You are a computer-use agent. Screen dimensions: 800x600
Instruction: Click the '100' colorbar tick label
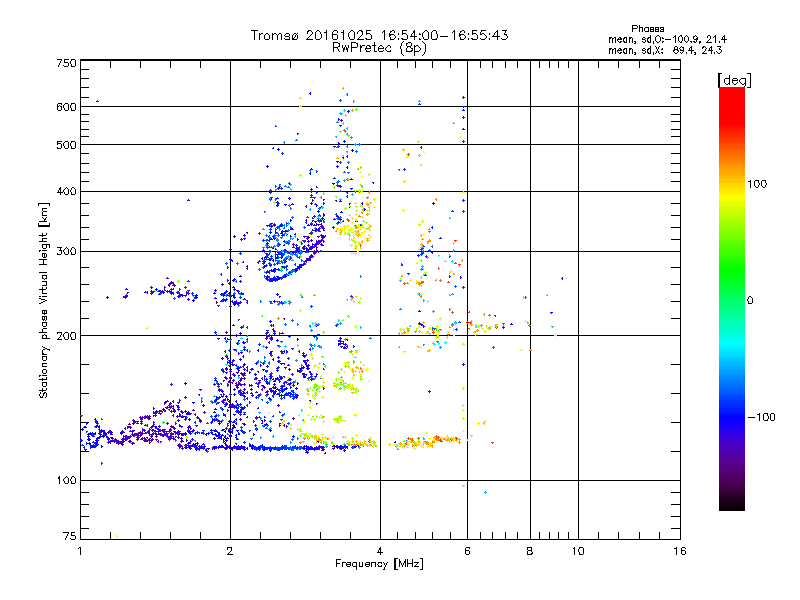(x=757, y=184)
